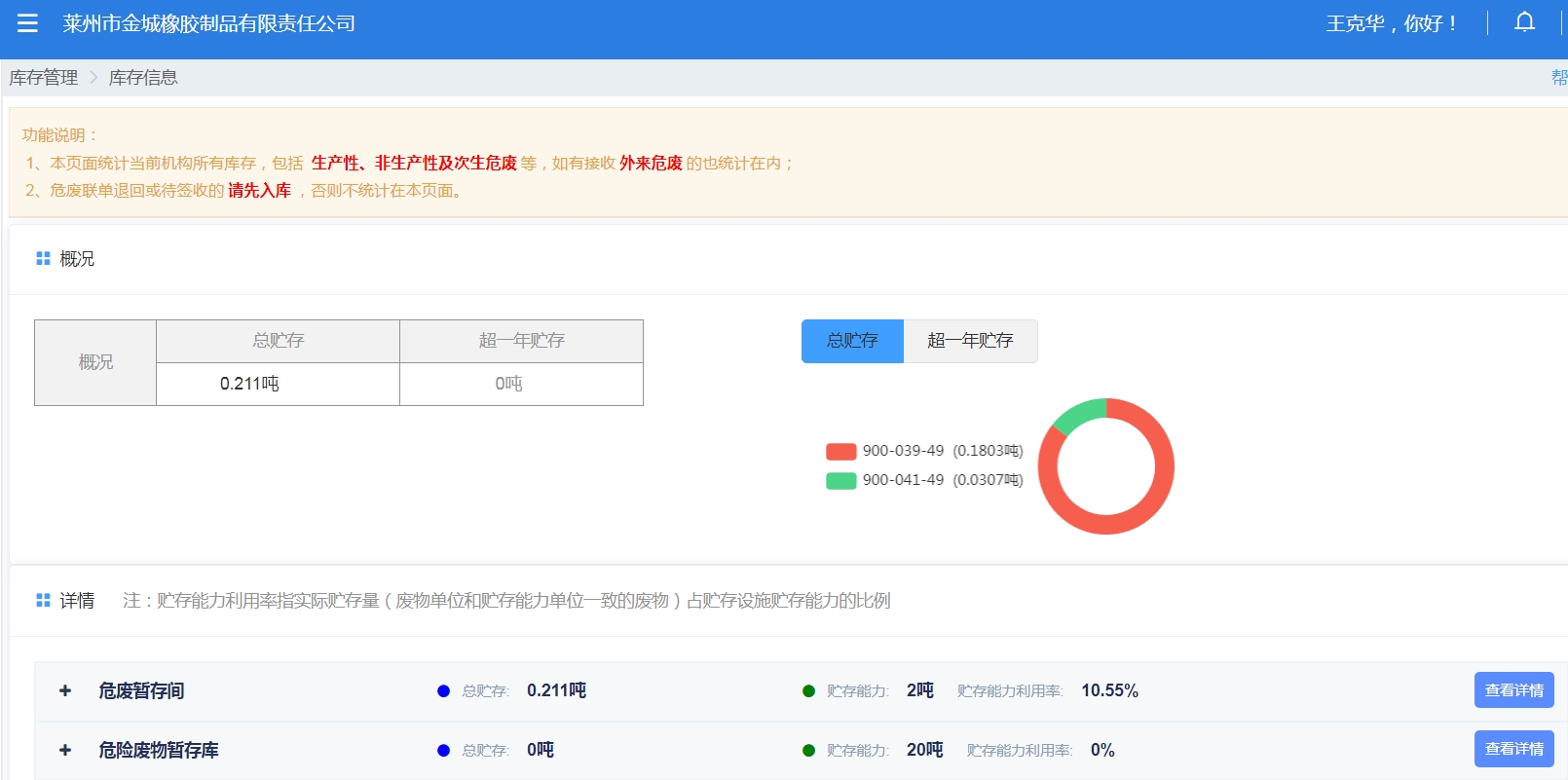
Task: Click the 概况 section grid icon
Action: click(x=43, y=258)
